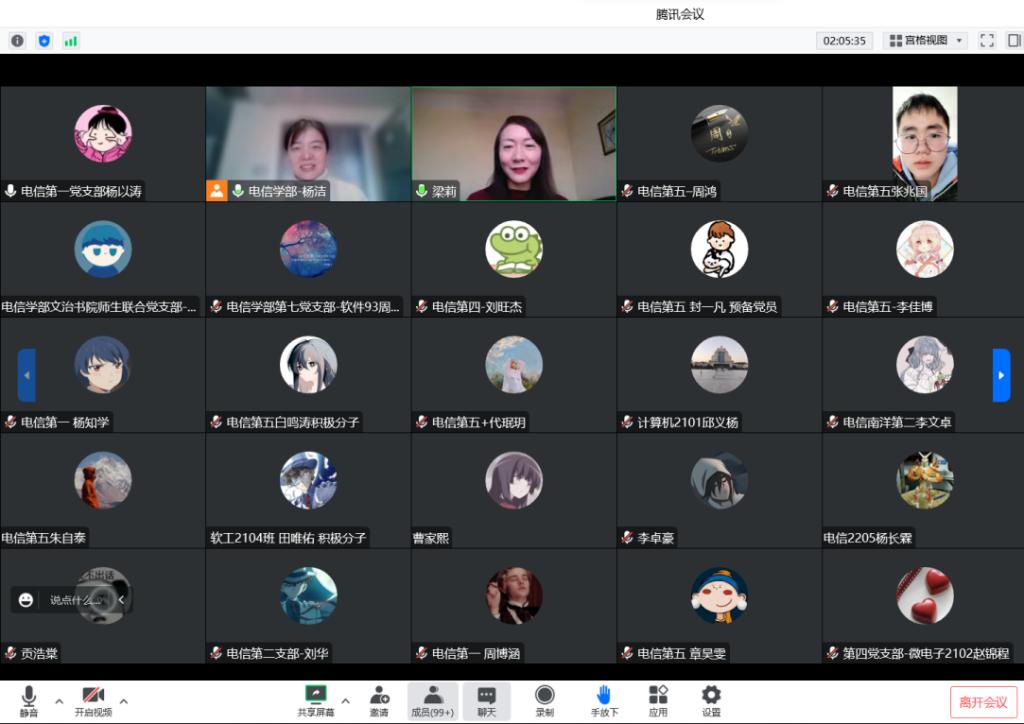
Task: Click avatar of 电信第五朱自泰
Action: tap(103, 480)
